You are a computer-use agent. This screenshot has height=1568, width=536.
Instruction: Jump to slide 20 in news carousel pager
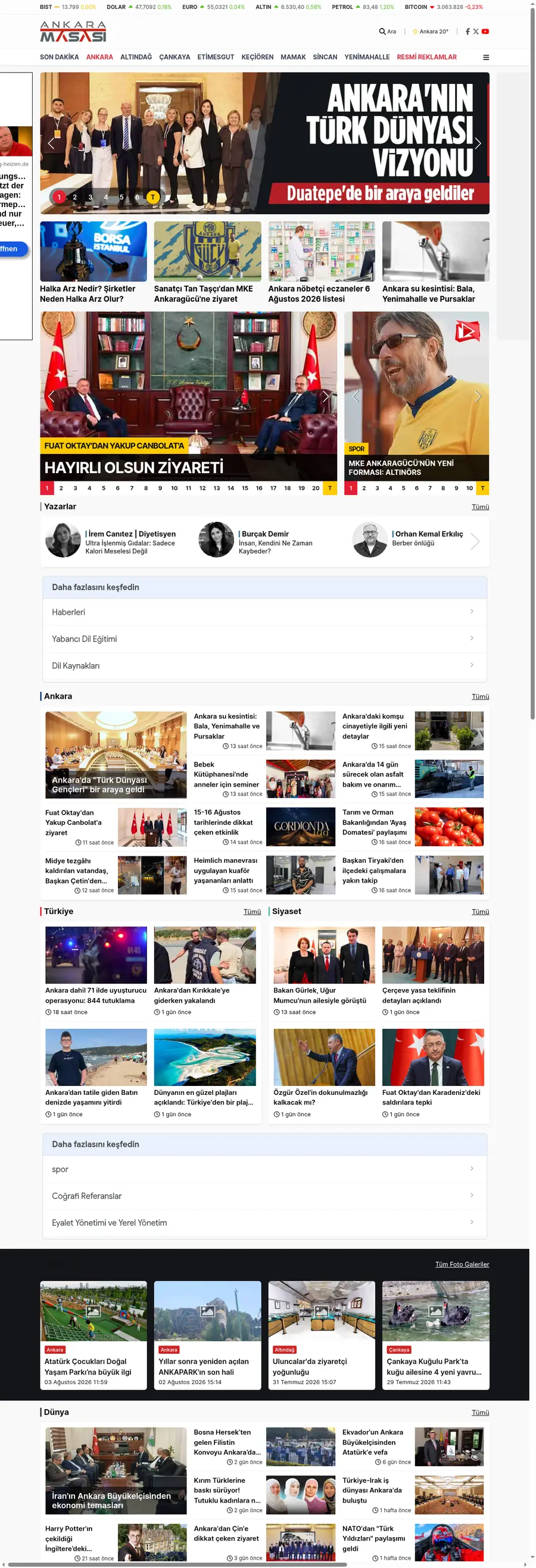[x=316, y=487]
